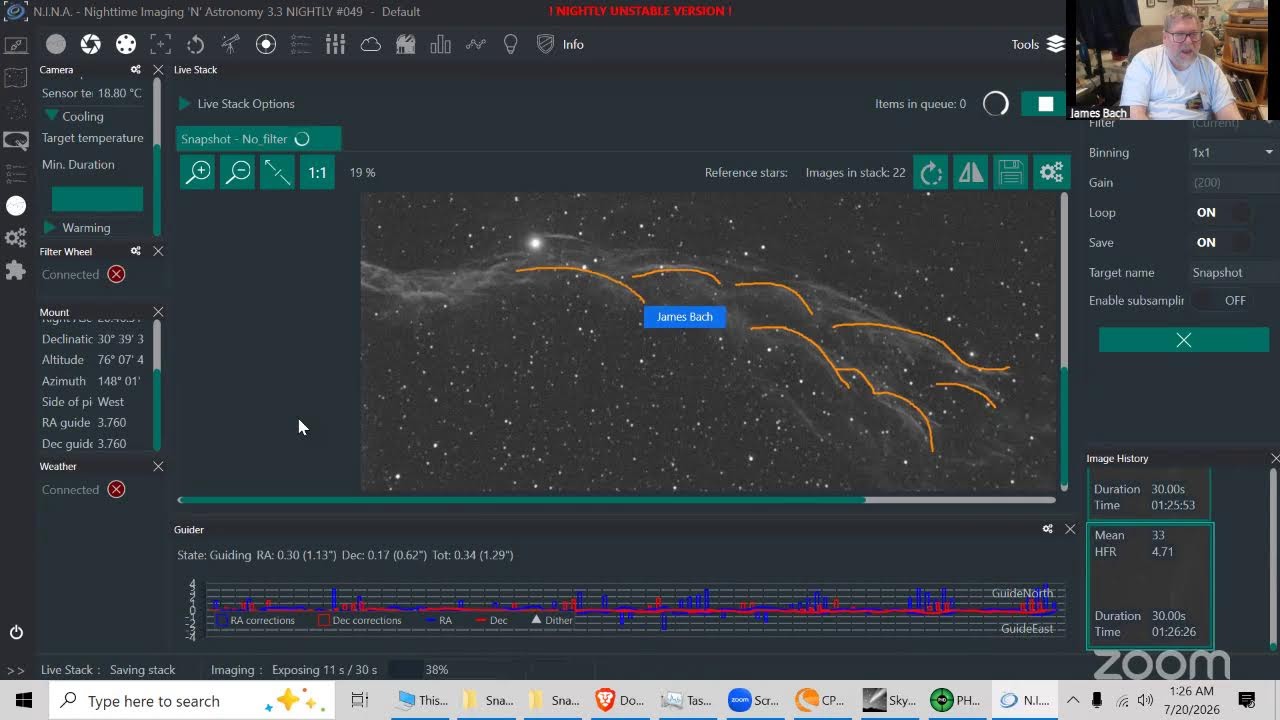Click the flip image mirror icon
Image resolution: width=1280 pixels, height=720 pixels.
tap(971, 173)
